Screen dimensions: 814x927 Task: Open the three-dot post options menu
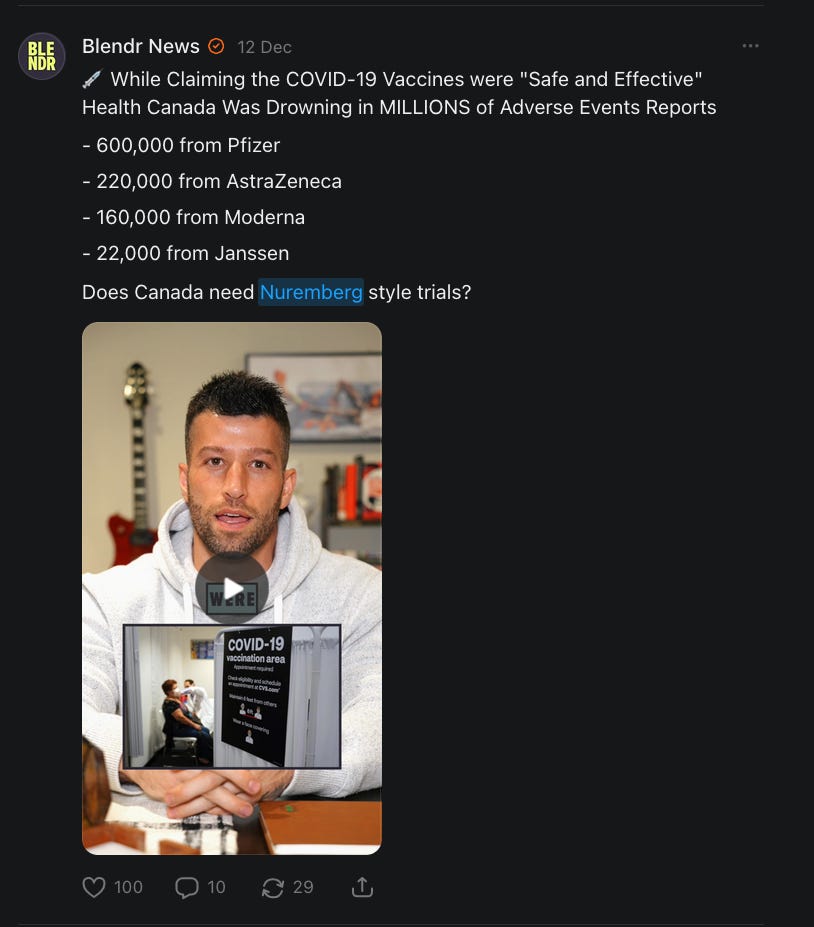pyautogui.click(x=750, y=46)
